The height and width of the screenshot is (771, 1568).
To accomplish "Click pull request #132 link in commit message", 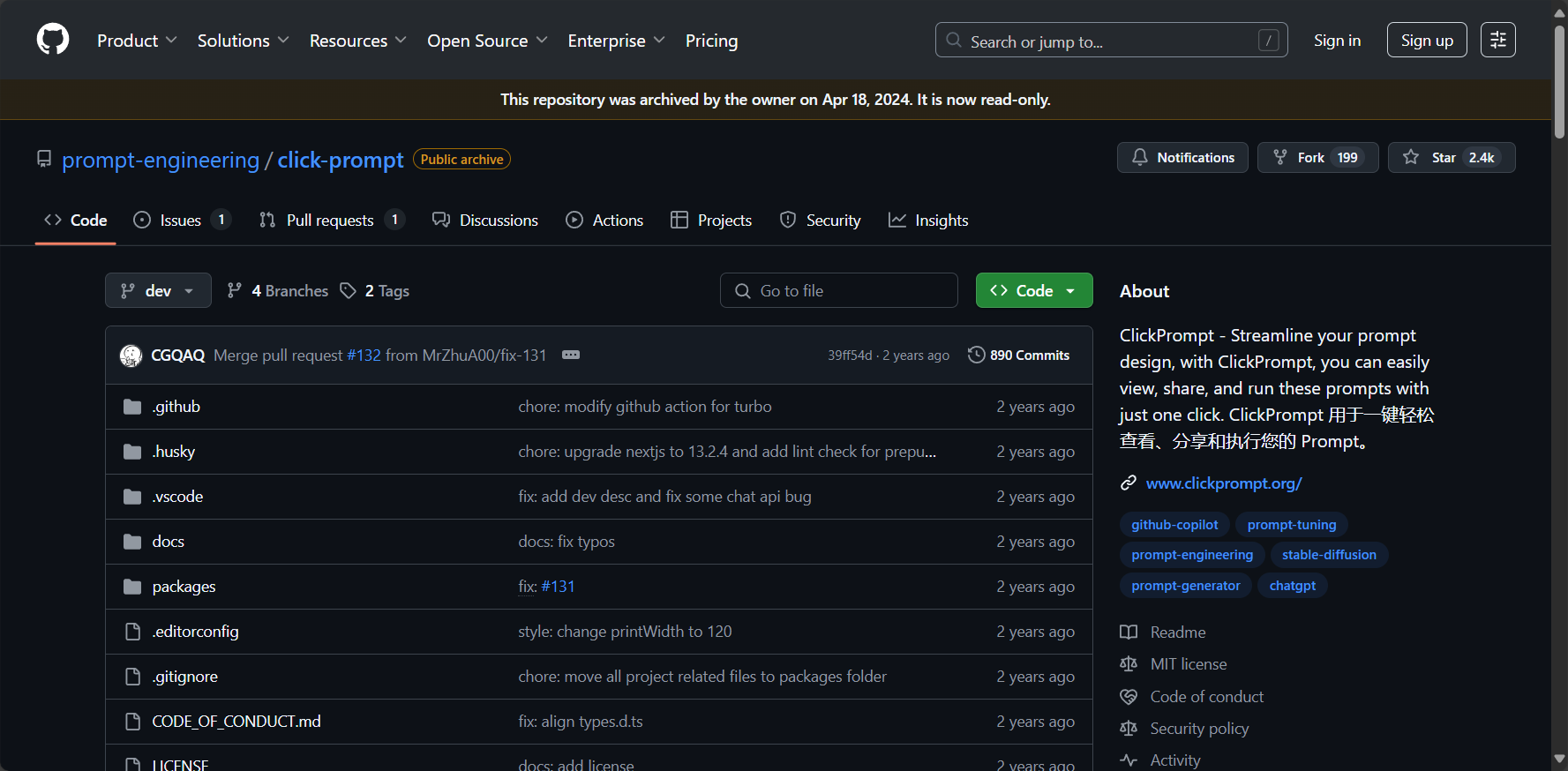I will tap(364, 355).
